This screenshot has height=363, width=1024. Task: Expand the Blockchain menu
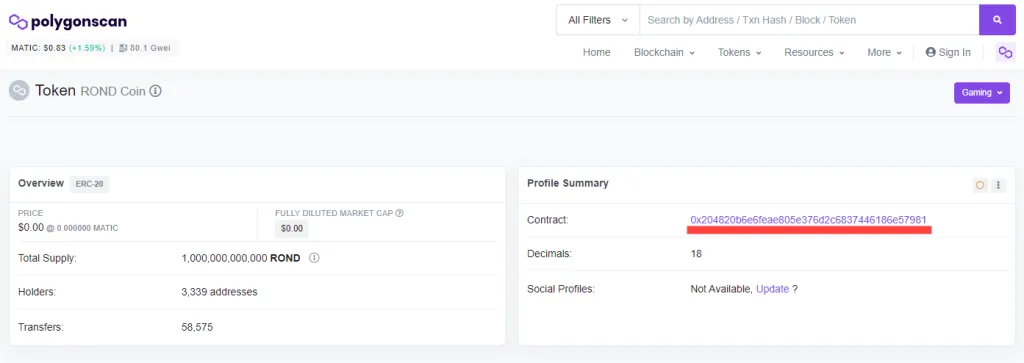pos(664,52)
